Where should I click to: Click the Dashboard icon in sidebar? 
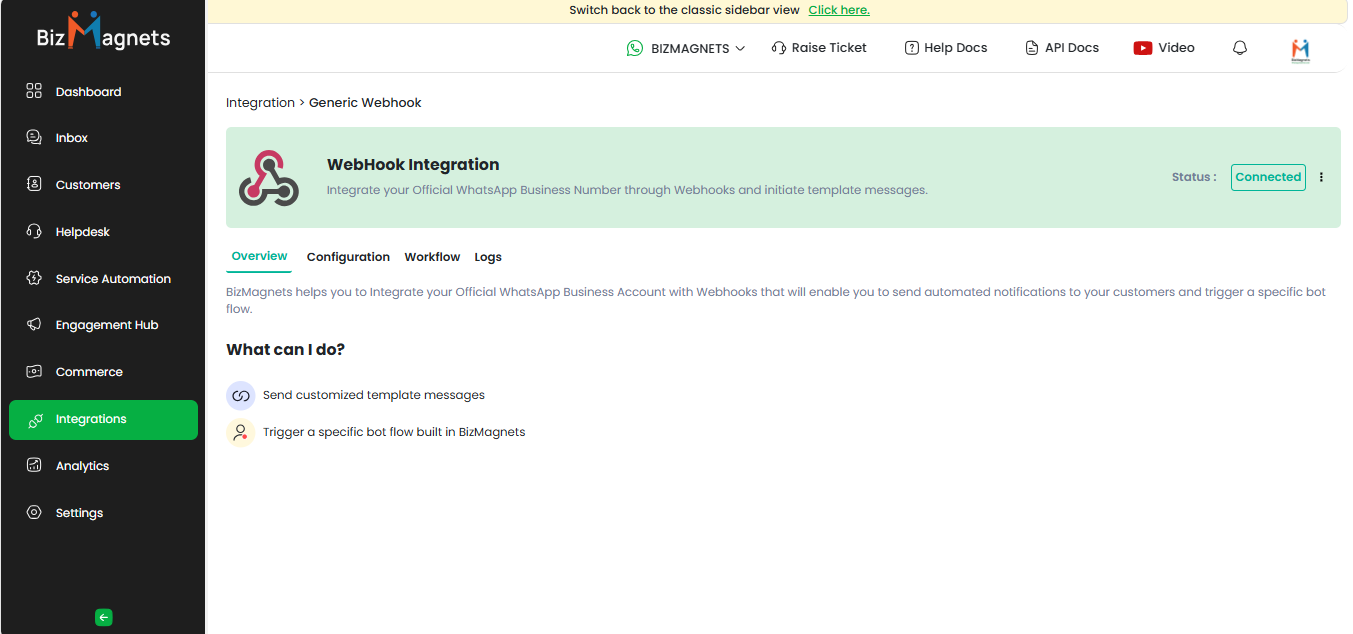click(34, 91)
